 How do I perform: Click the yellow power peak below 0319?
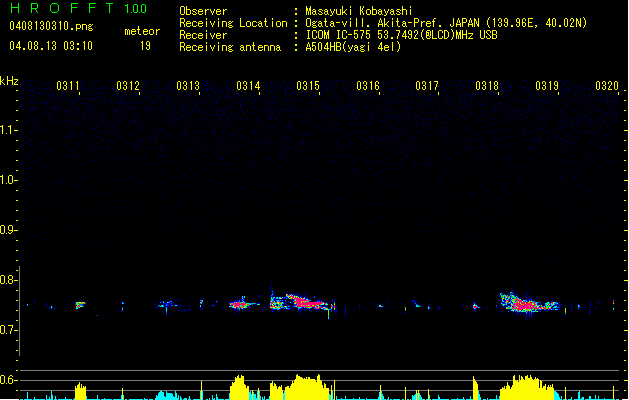[x=526, y=388]
